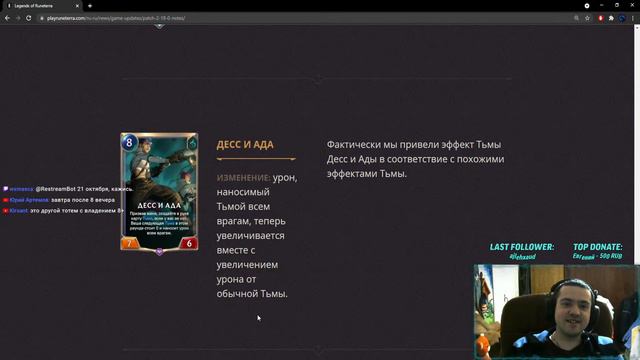Viewport: 640px width, 360px height.
Task: Click the region emblem on card corner
Action: coord(192,143)
